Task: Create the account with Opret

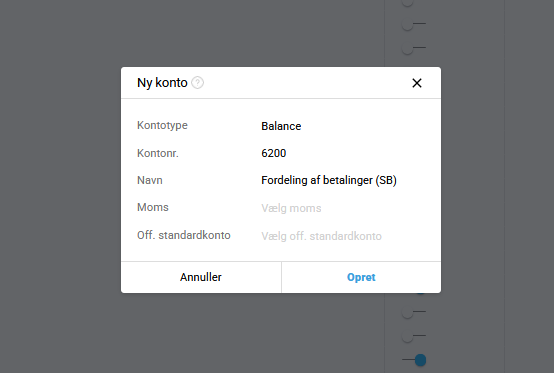Action: click(x=361, y=277)
